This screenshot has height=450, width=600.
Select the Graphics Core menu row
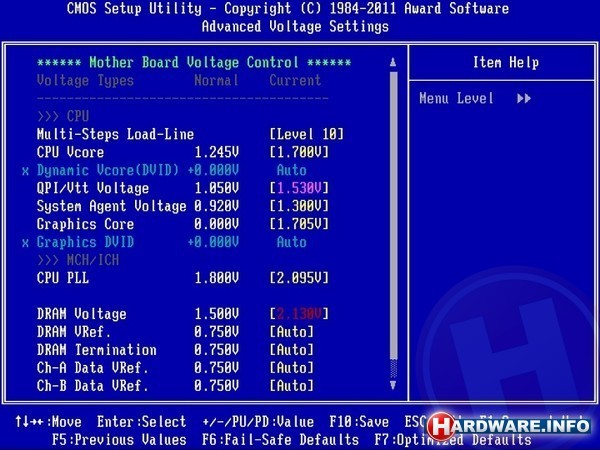(x=85, y=224)
